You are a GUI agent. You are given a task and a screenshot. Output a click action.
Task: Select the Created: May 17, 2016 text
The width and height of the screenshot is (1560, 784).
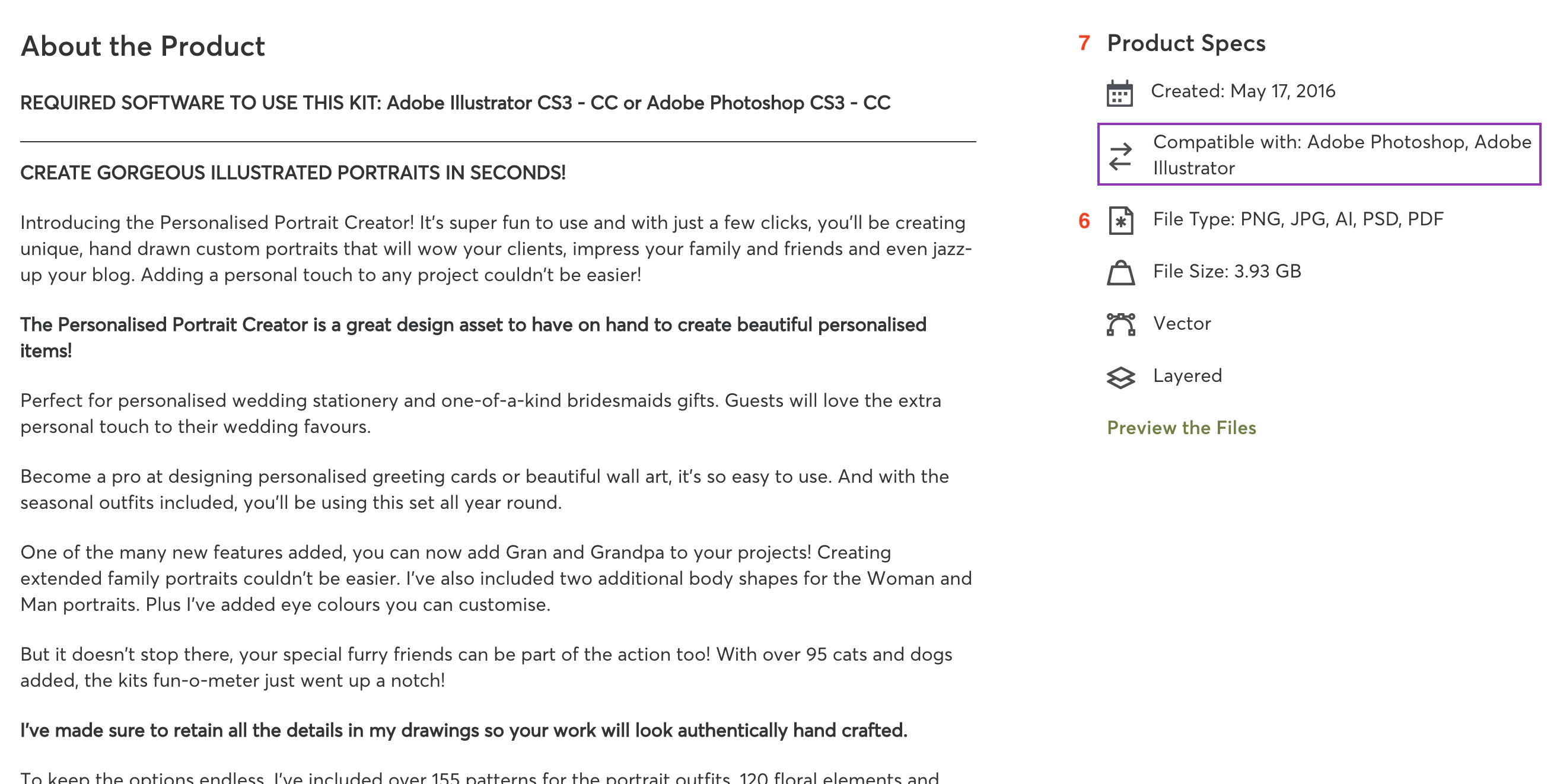coord(1243,91)
